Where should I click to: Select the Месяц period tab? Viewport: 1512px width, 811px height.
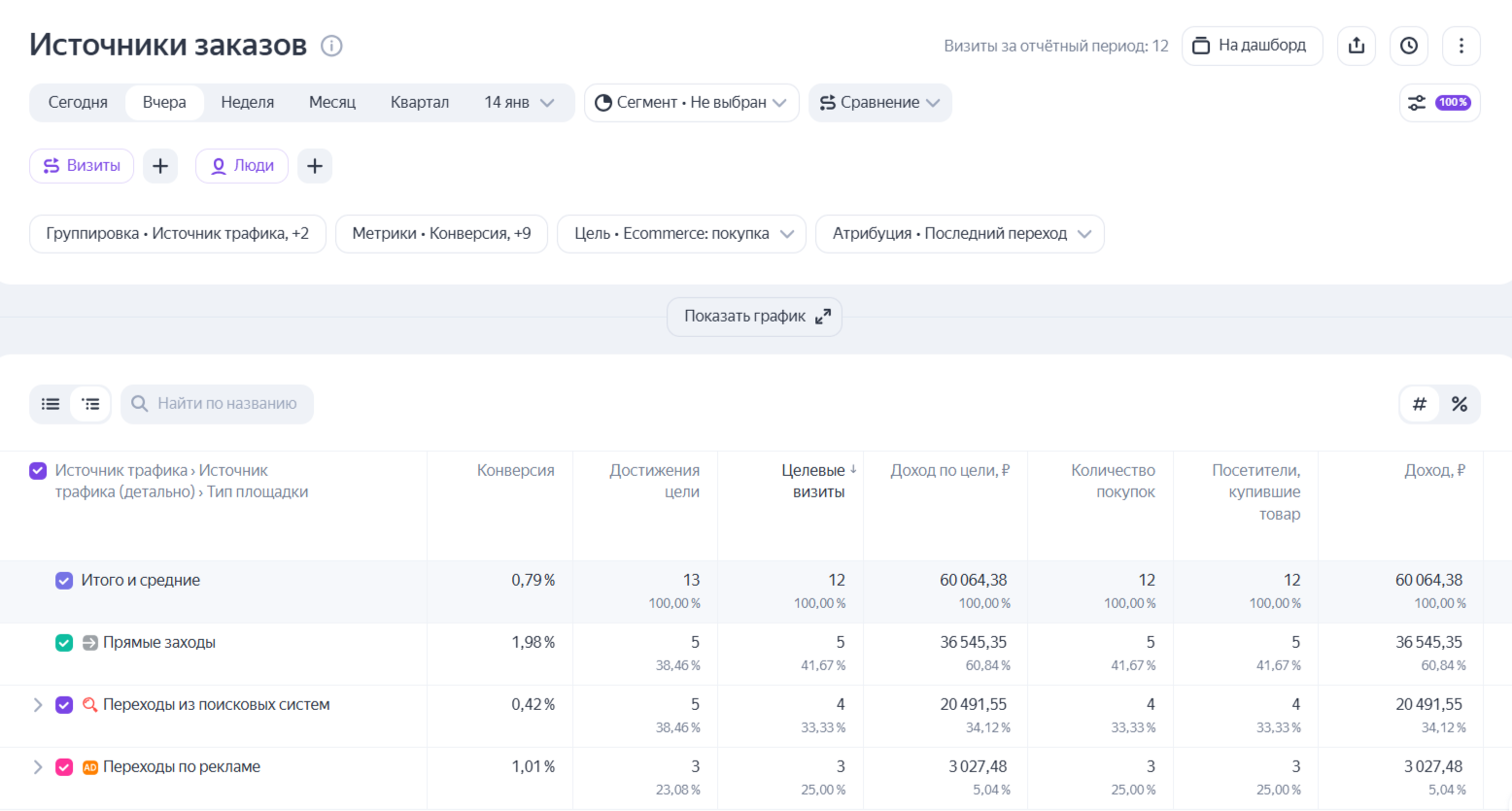[x=332, y=103]
